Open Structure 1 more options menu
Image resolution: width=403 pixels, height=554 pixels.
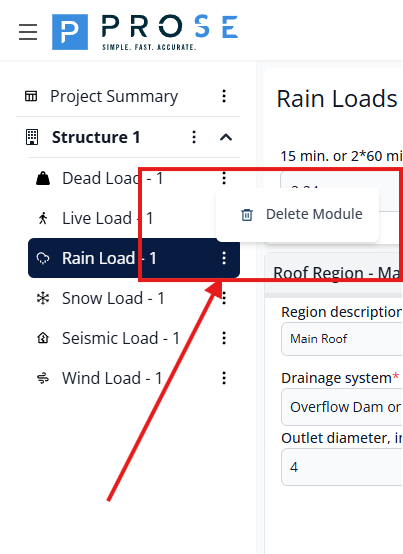(x=194, y=137)
